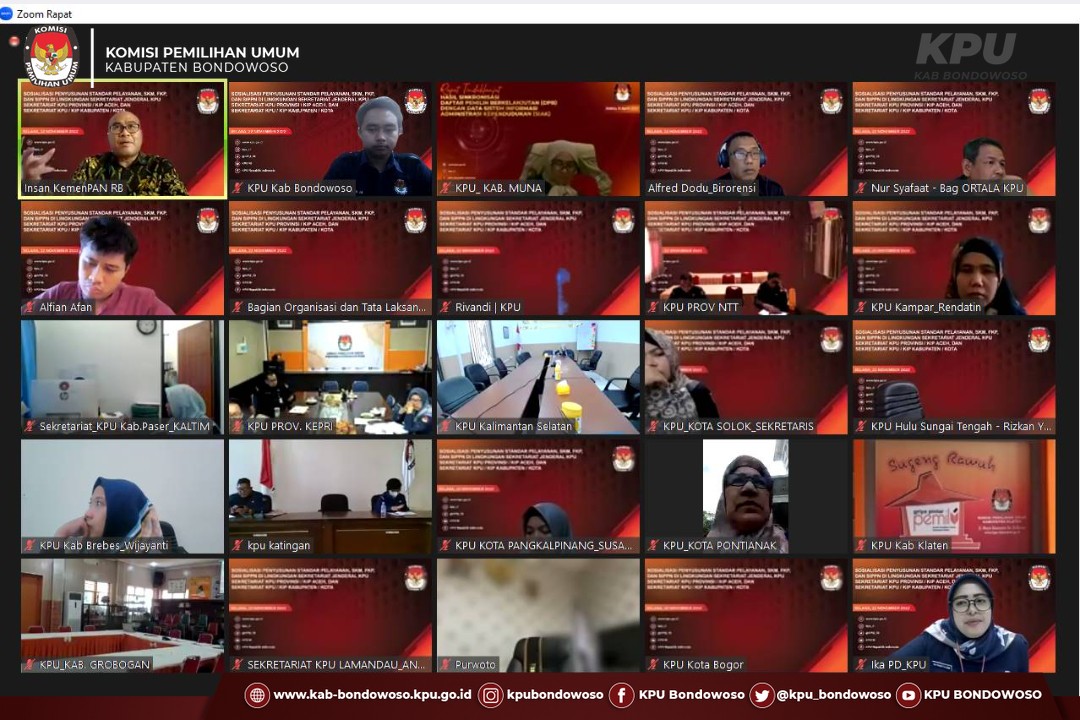Select the KPU_KOTA PONTIANAK video tile
Viewport: 1080px width, 720px height.
point(746,494)
